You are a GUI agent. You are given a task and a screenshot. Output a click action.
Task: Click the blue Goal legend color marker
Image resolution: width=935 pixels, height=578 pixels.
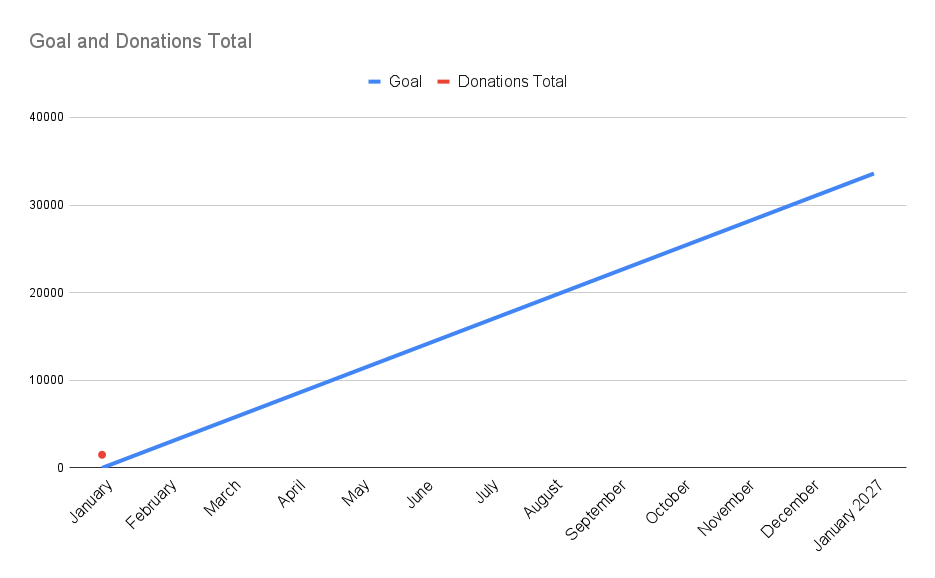376,82
